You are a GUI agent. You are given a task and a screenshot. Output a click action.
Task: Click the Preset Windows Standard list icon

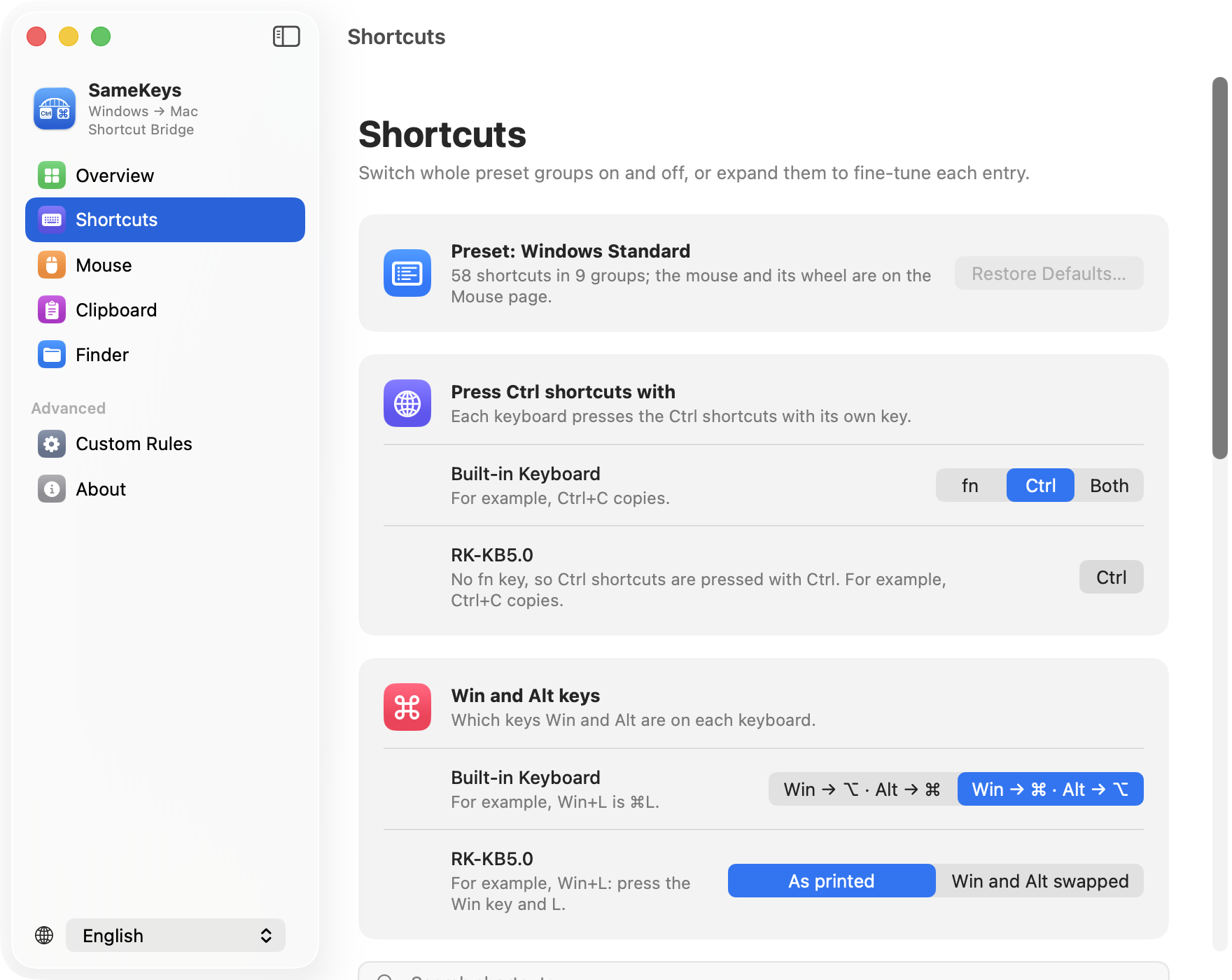click(407, 273)
